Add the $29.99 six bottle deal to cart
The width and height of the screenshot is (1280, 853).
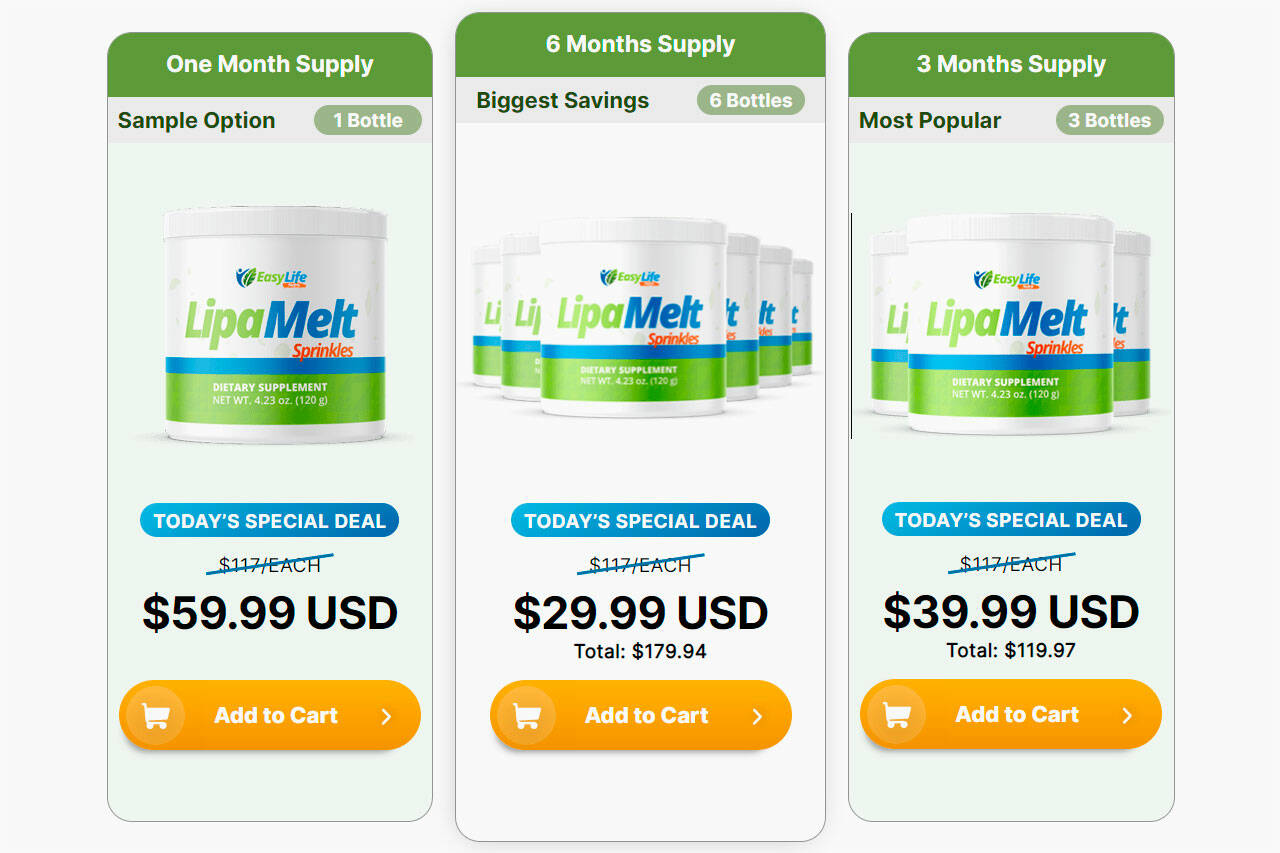tap(641, 715)
